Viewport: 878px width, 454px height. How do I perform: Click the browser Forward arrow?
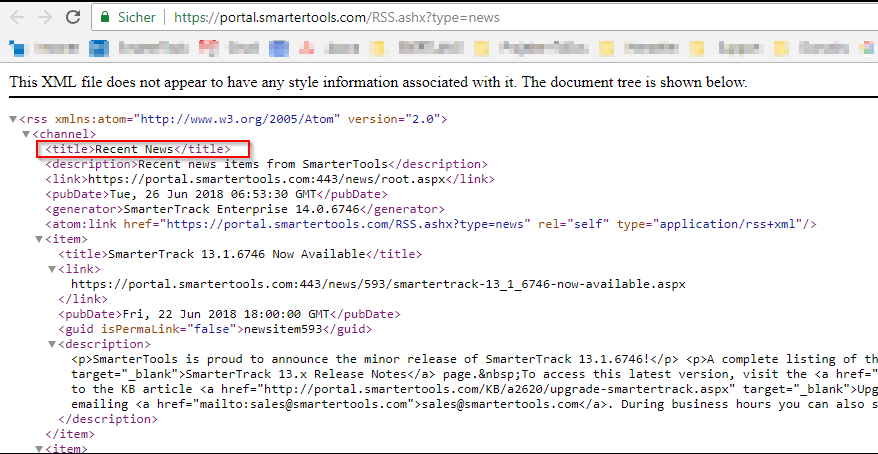[45, 18]
